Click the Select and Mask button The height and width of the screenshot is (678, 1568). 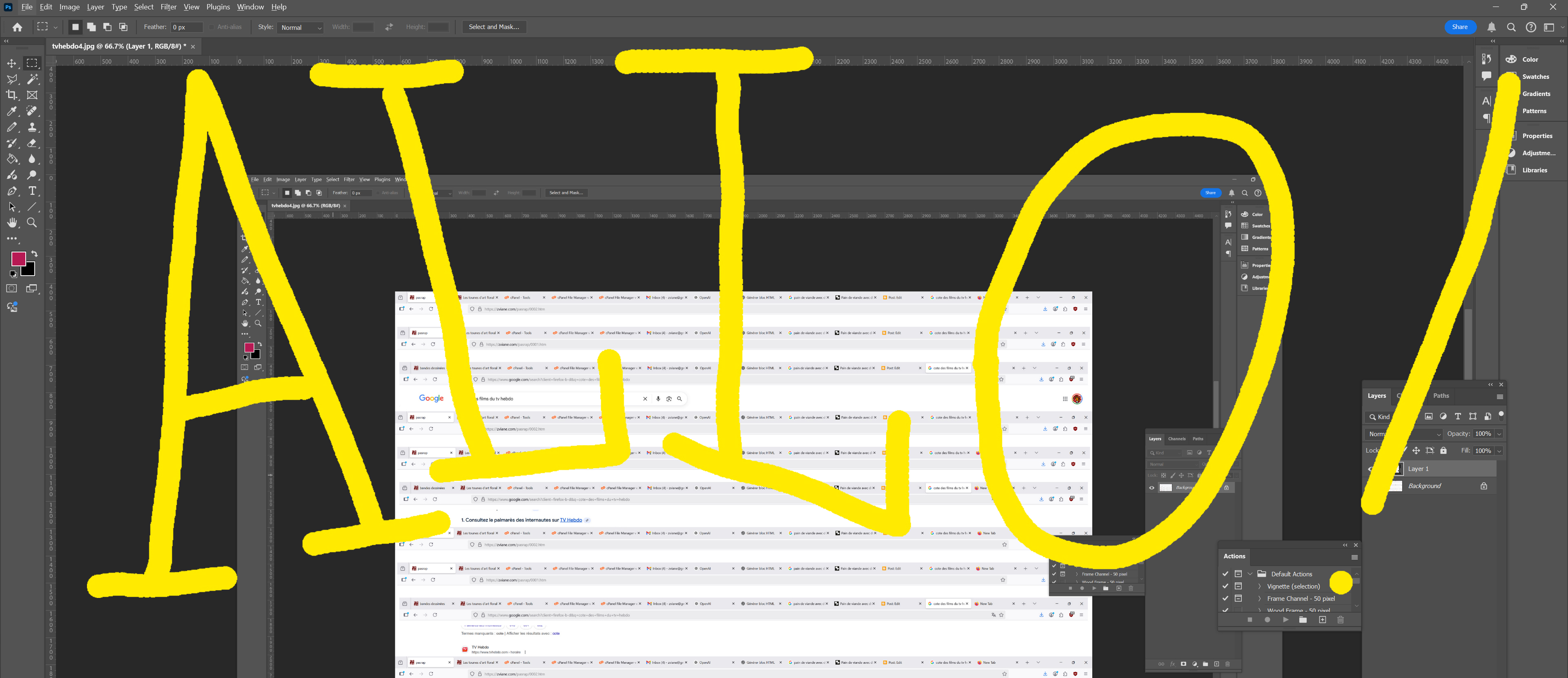coord(494,27)
